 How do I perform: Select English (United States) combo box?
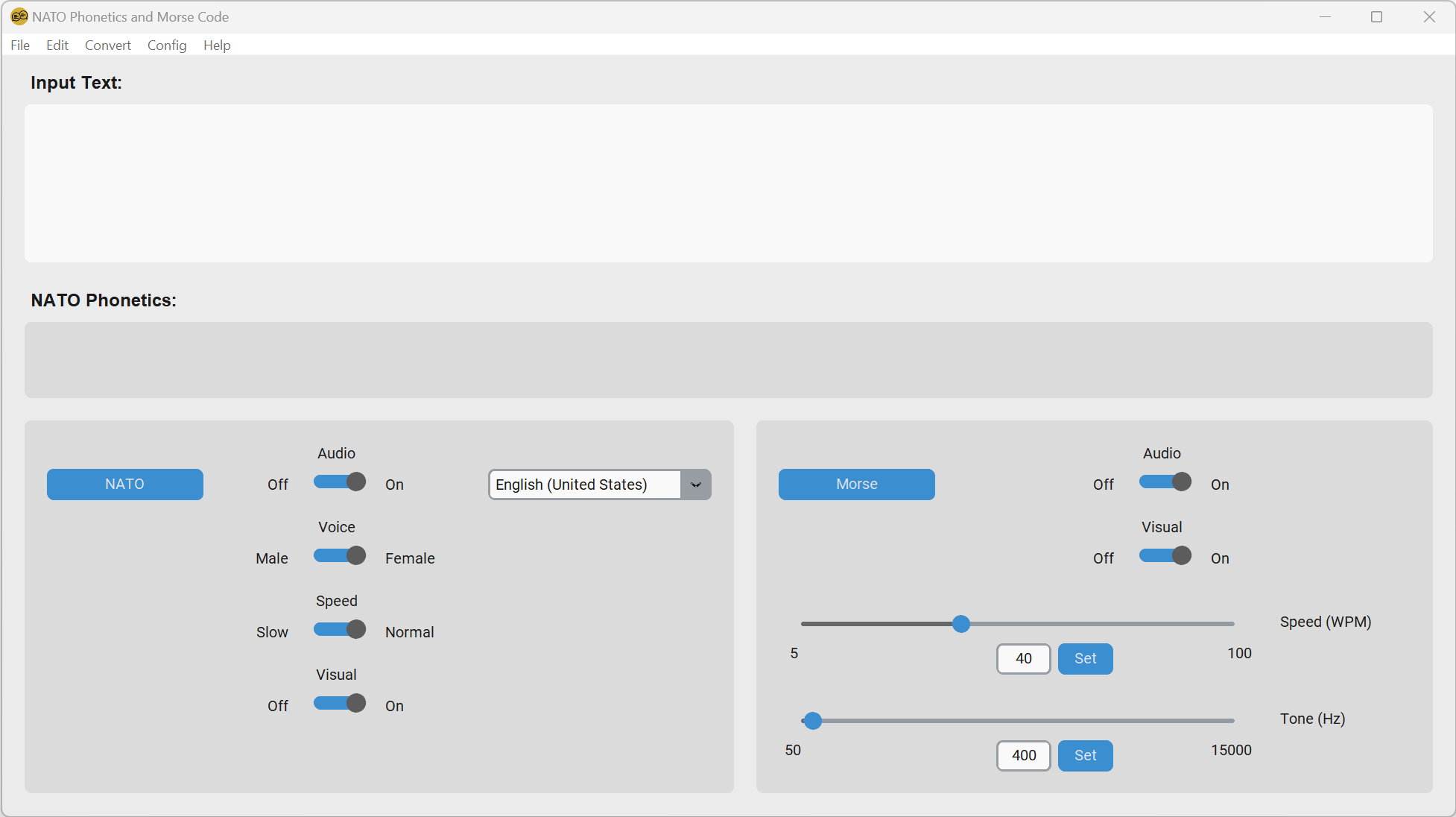(x=584, y=485)
